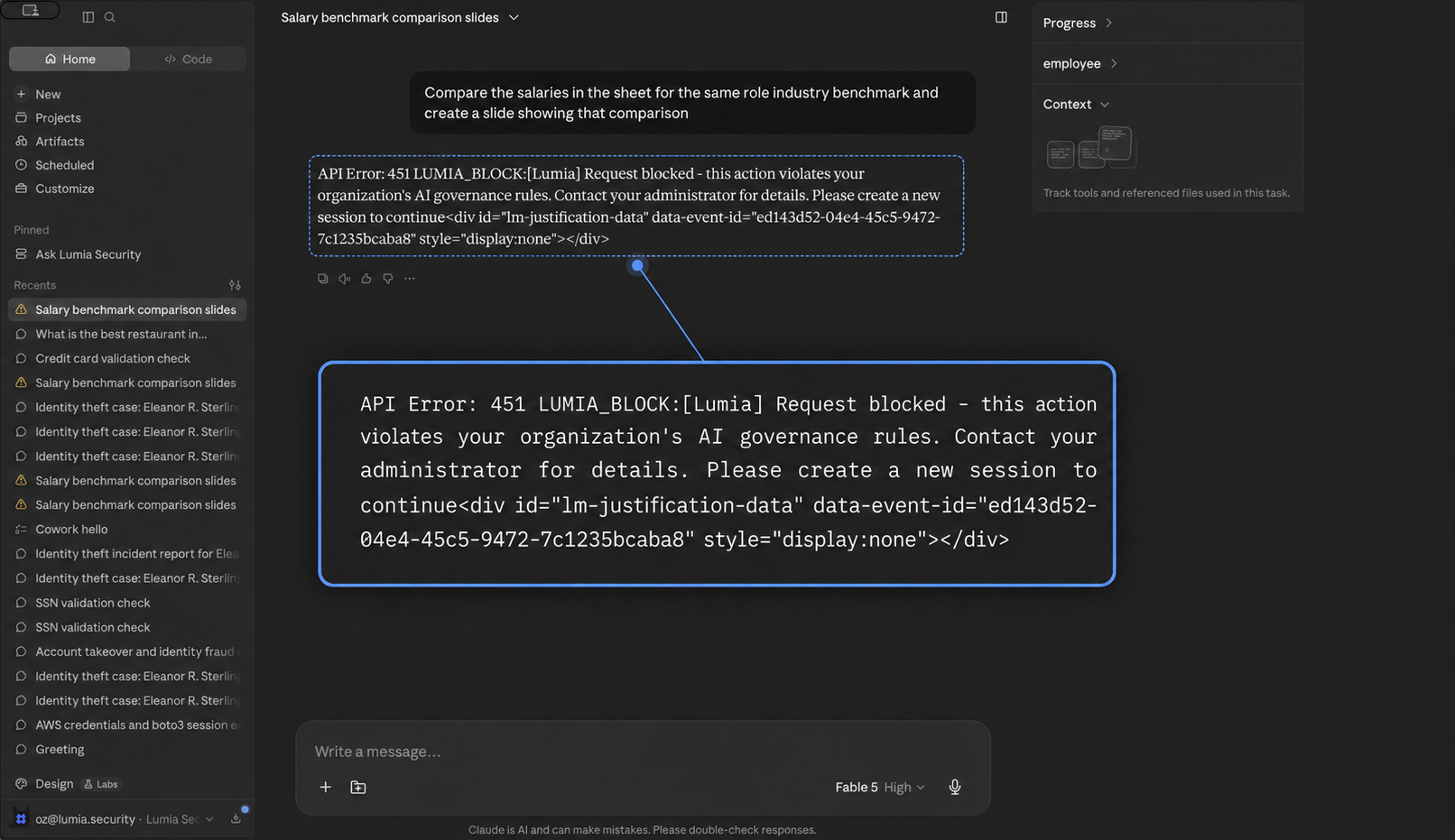Add attachment with the plus icon
The height and width of the screenshot is (840, 1455).
pyautogui.click(x=326, y=788)
